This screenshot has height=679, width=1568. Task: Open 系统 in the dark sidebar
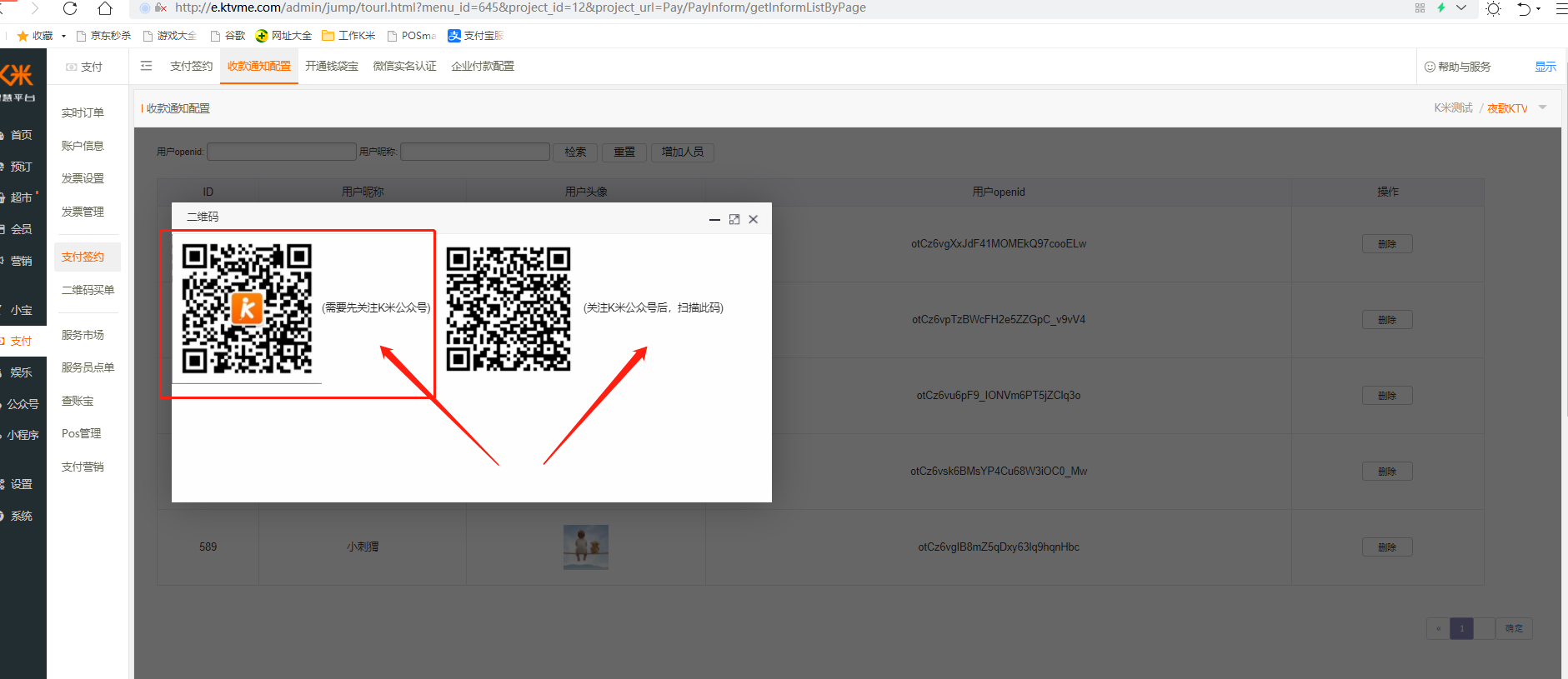[x=21, y=516]
